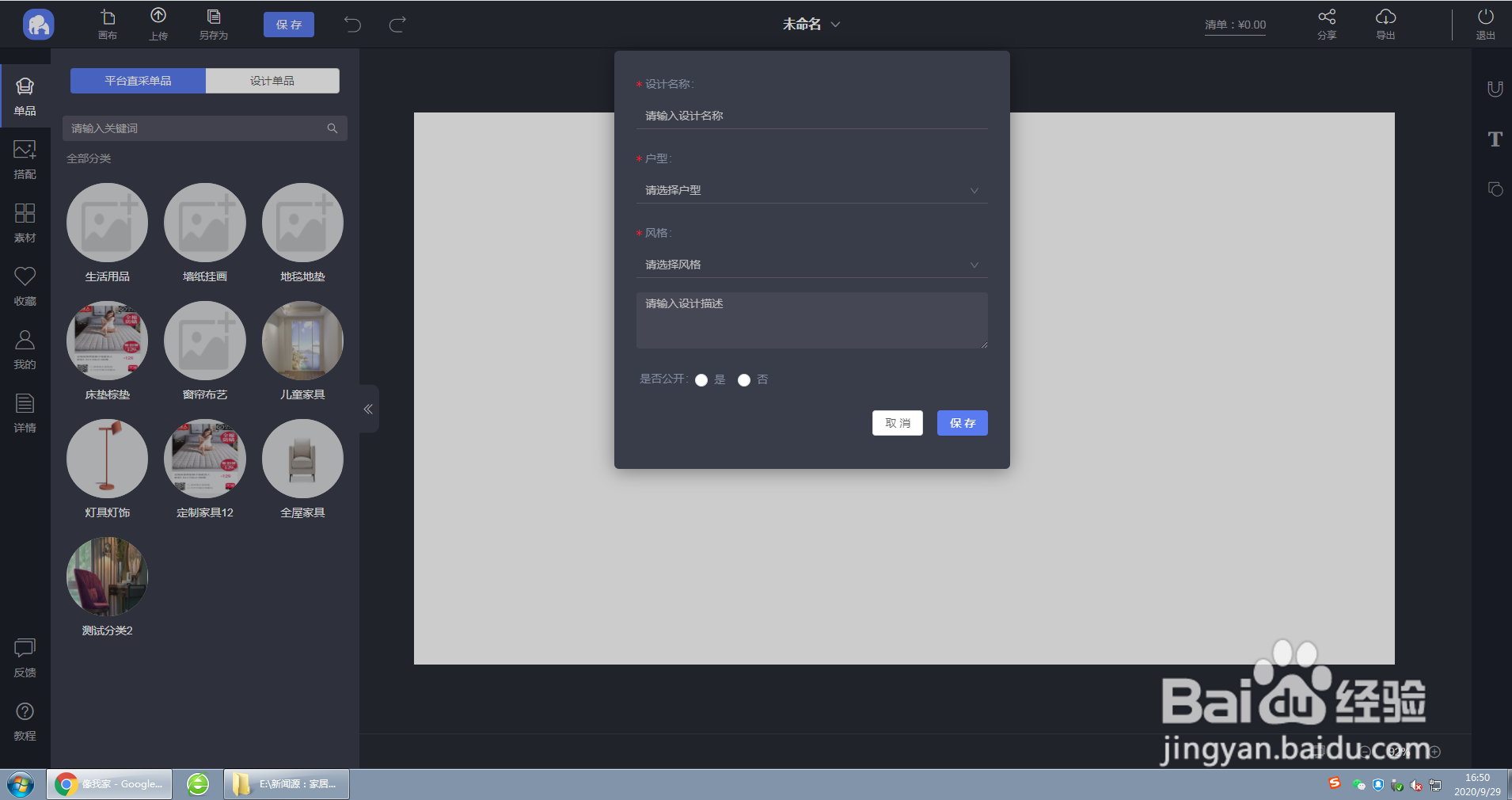The height and width of the screenshot is (800, 1512).
Task: Select the 床垫棕垫 category
Action: pyautogui.click(x=108, y=351)
